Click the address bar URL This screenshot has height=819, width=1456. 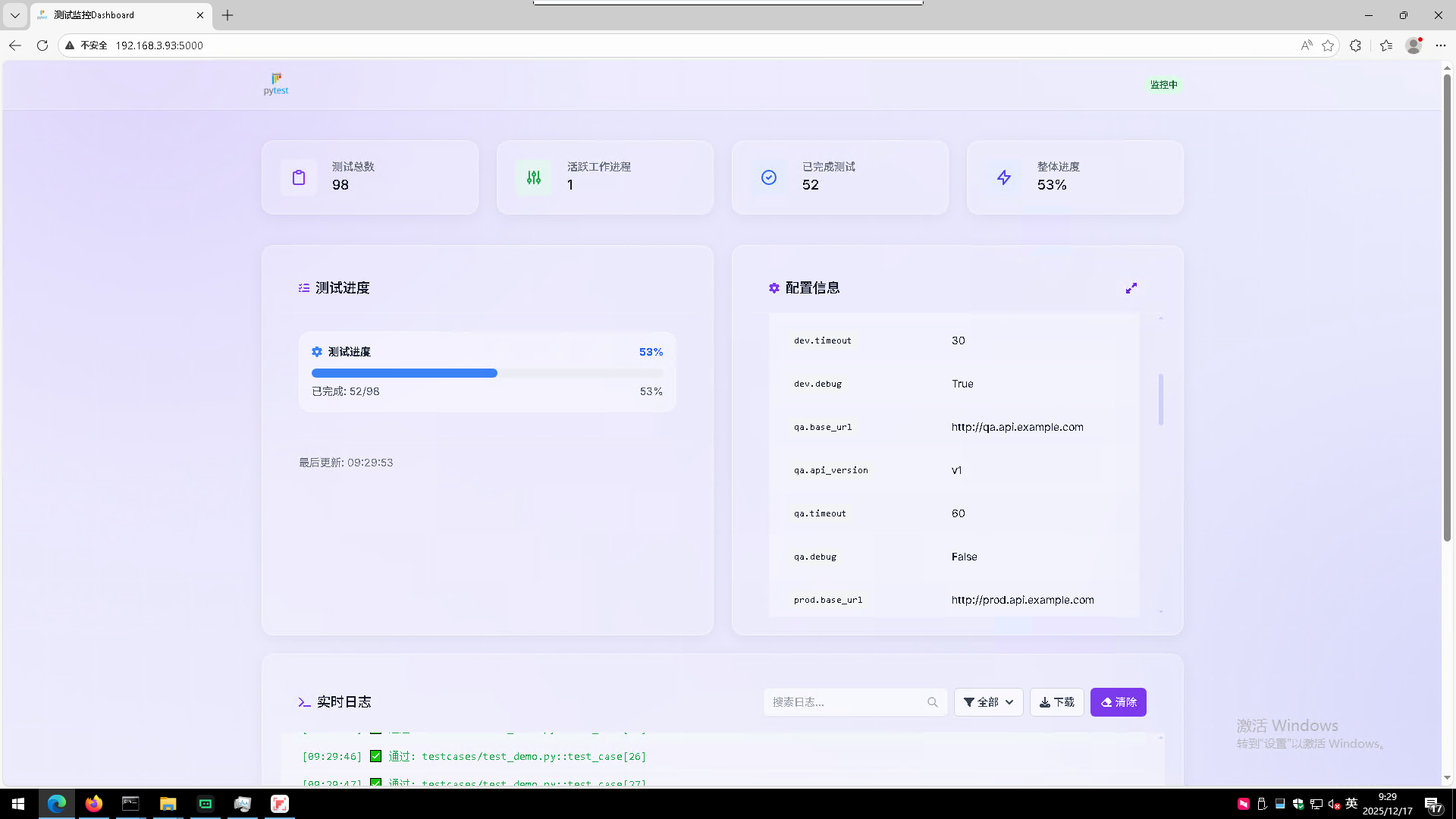click(159, 45)
